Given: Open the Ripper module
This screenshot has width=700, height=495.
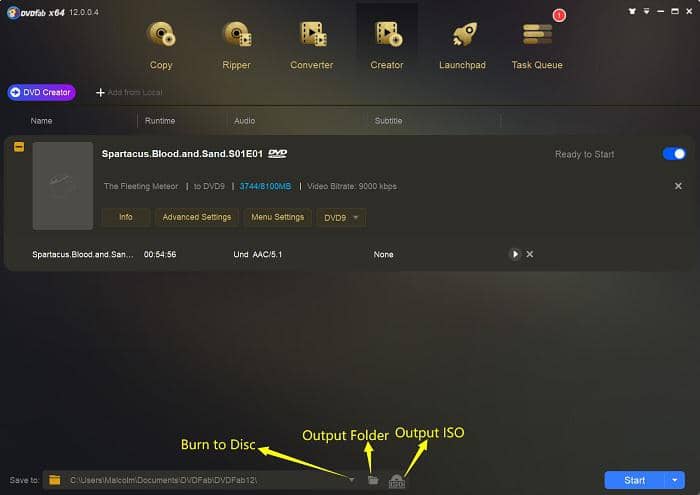Looking at the screenshot, I should pos(237,45).
